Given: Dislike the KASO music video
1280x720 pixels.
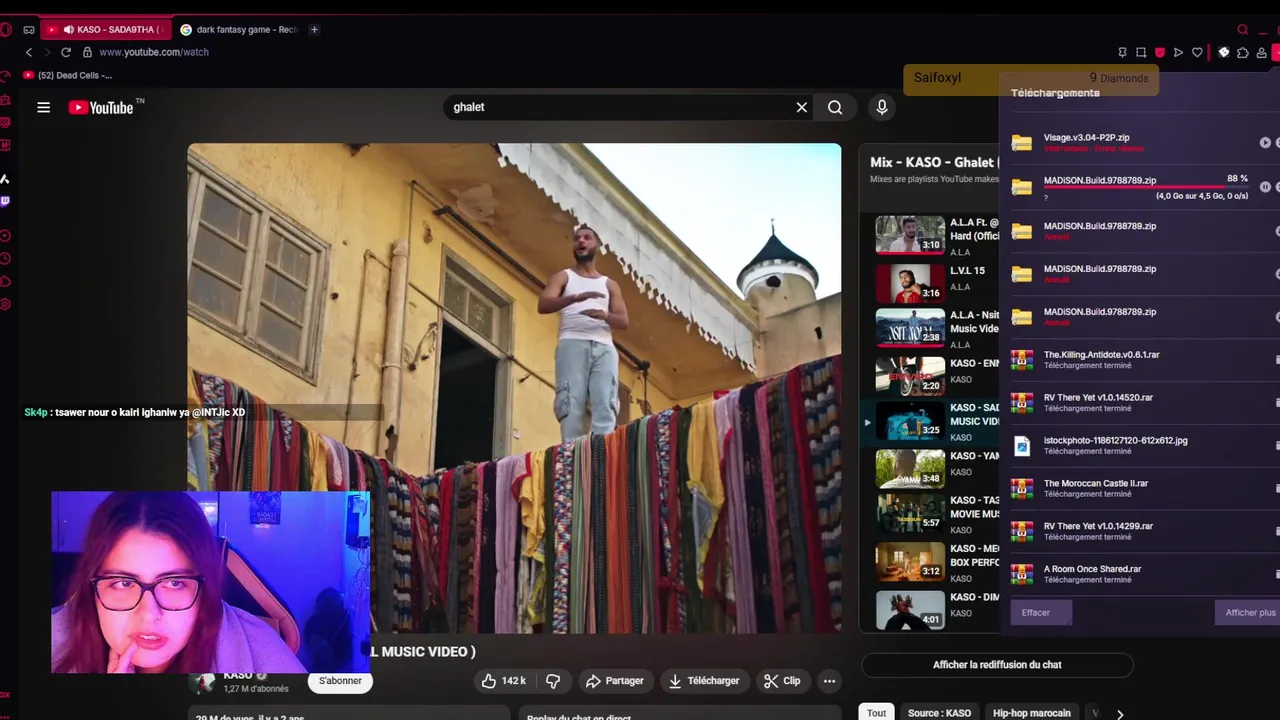Looking at the screenshot, I should (553, 681).
